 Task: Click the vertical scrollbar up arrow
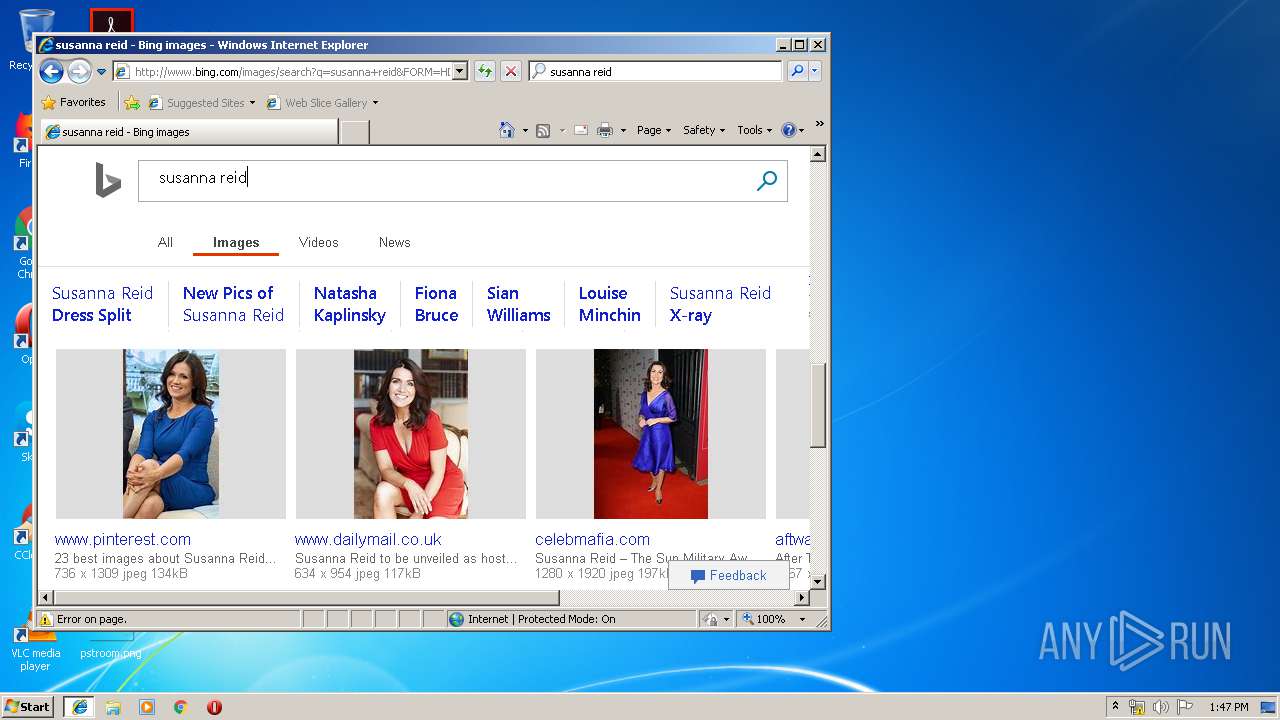tap(817, 154)
